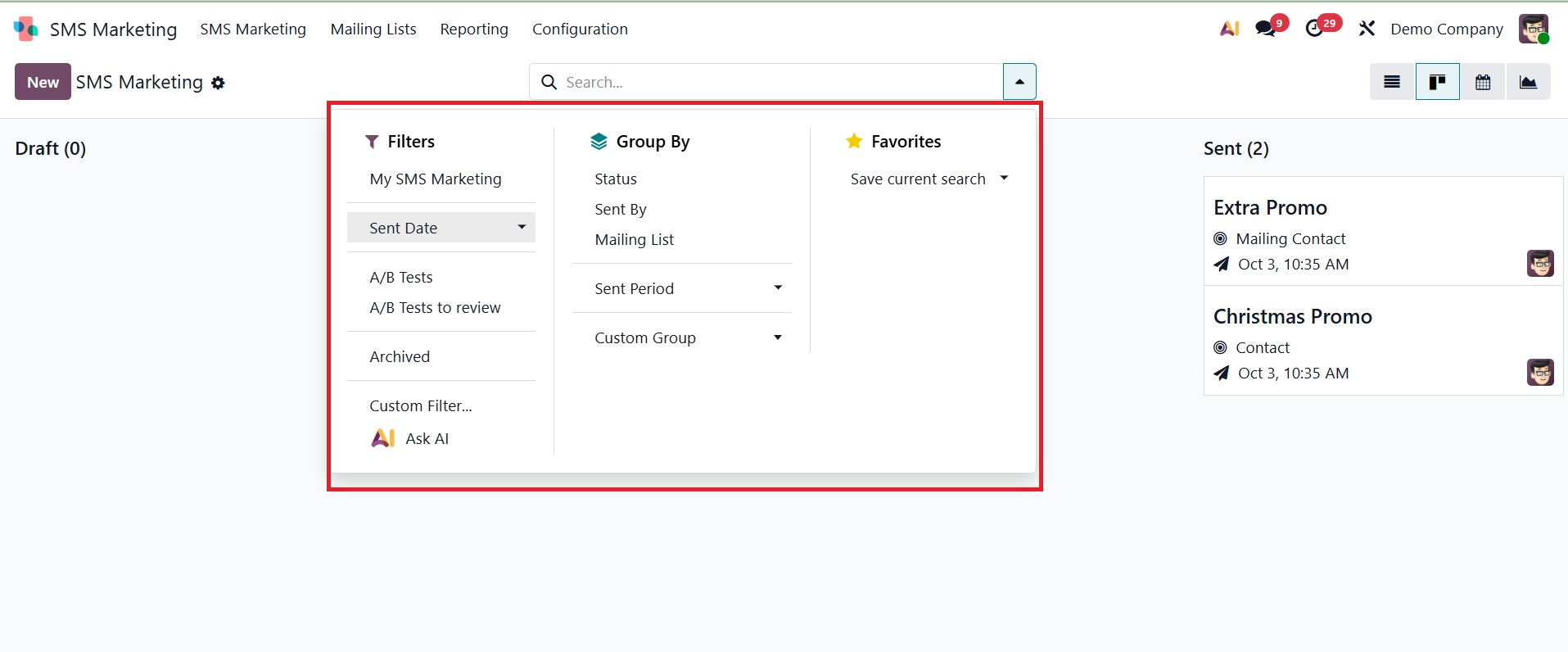Open the Reporting menu
The width and height of the screenshot is (1568, 652).
(474, 29)
